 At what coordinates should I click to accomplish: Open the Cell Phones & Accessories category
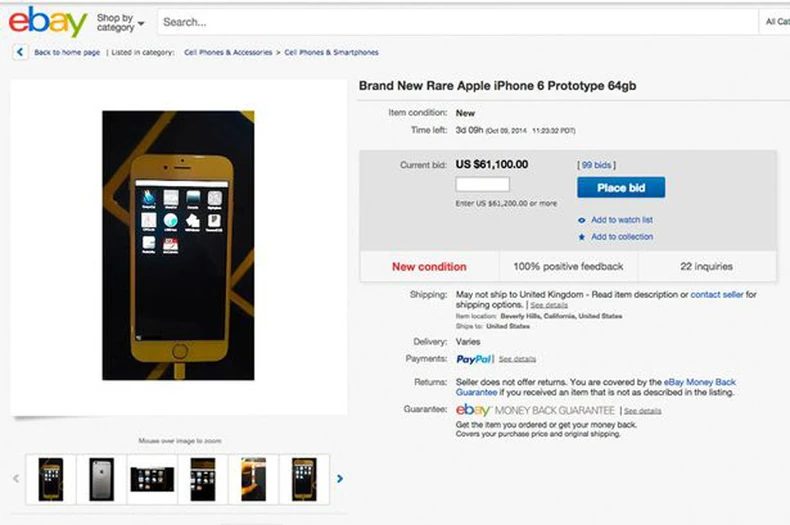228,52
